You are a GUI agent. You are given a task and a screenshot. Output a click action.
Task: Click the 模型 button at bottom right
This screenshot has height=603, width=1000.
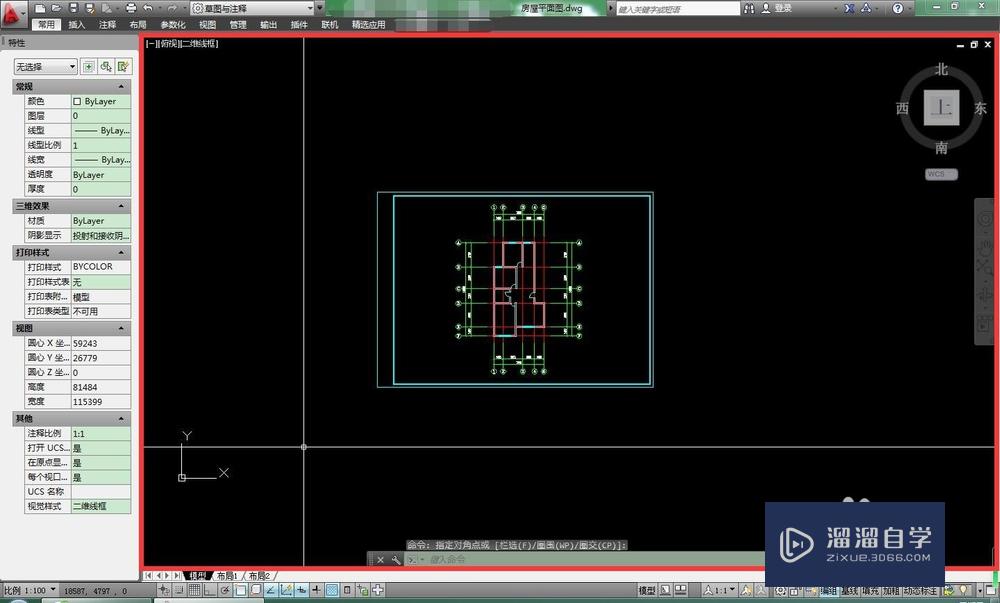point(644,589)
